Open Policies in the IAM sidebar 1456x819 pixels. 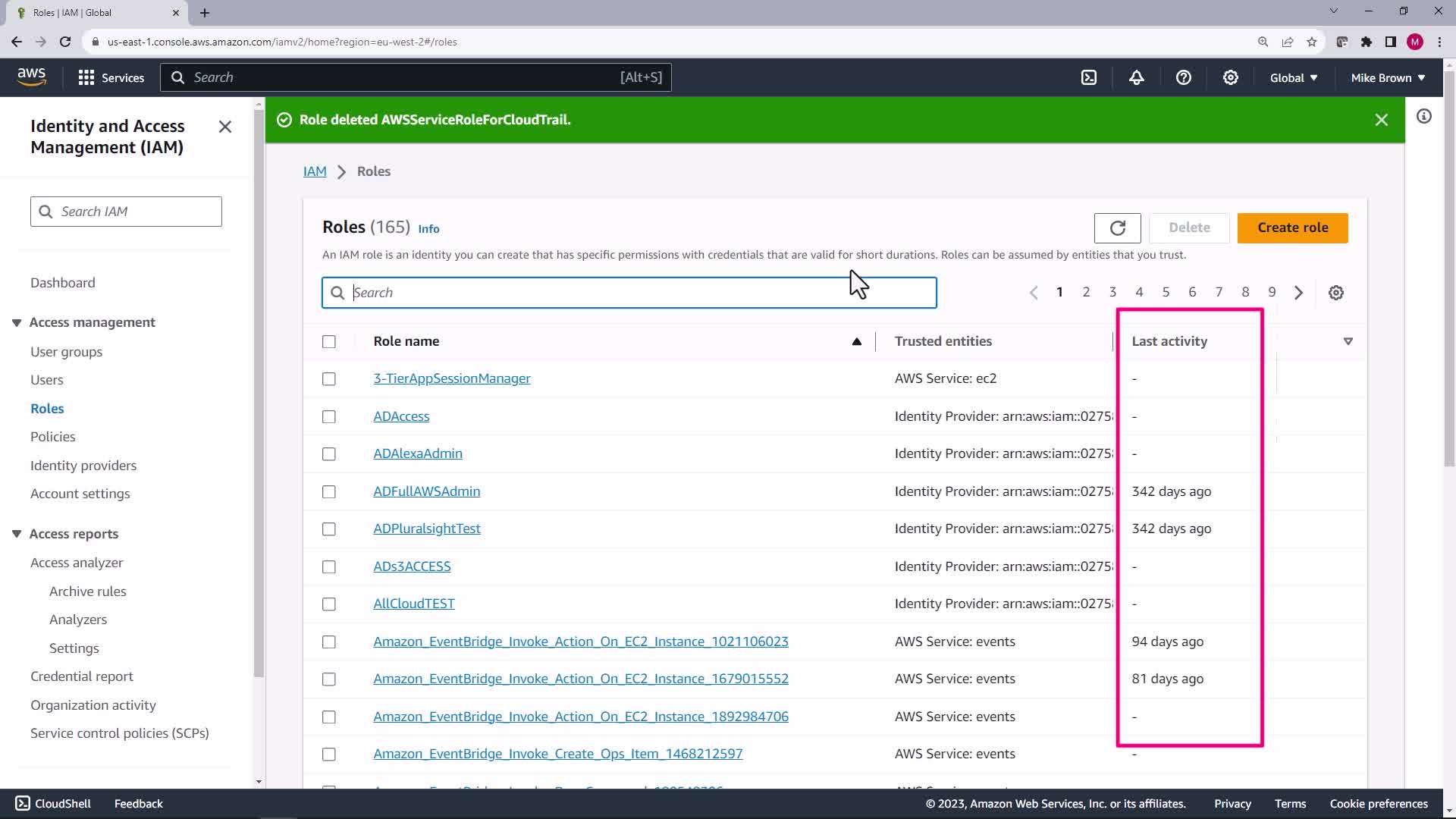(52, 437)
